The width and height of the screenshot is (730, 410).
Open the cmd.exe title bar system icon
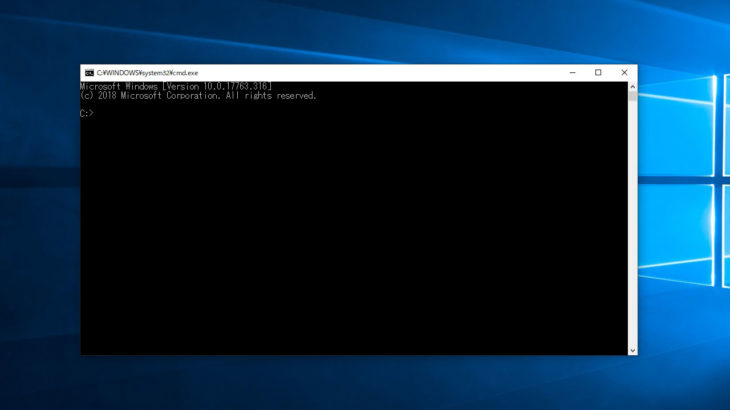click(89, 73)
